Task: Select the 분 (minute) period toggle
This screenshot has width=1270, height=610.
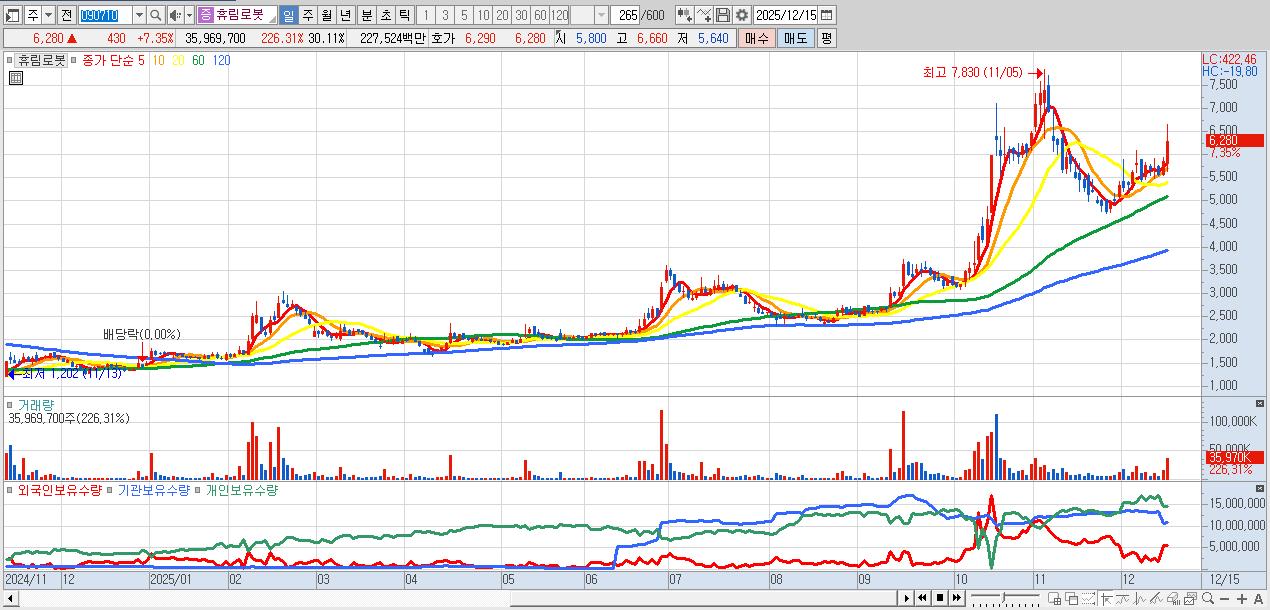Action: [x=366, y=15]
